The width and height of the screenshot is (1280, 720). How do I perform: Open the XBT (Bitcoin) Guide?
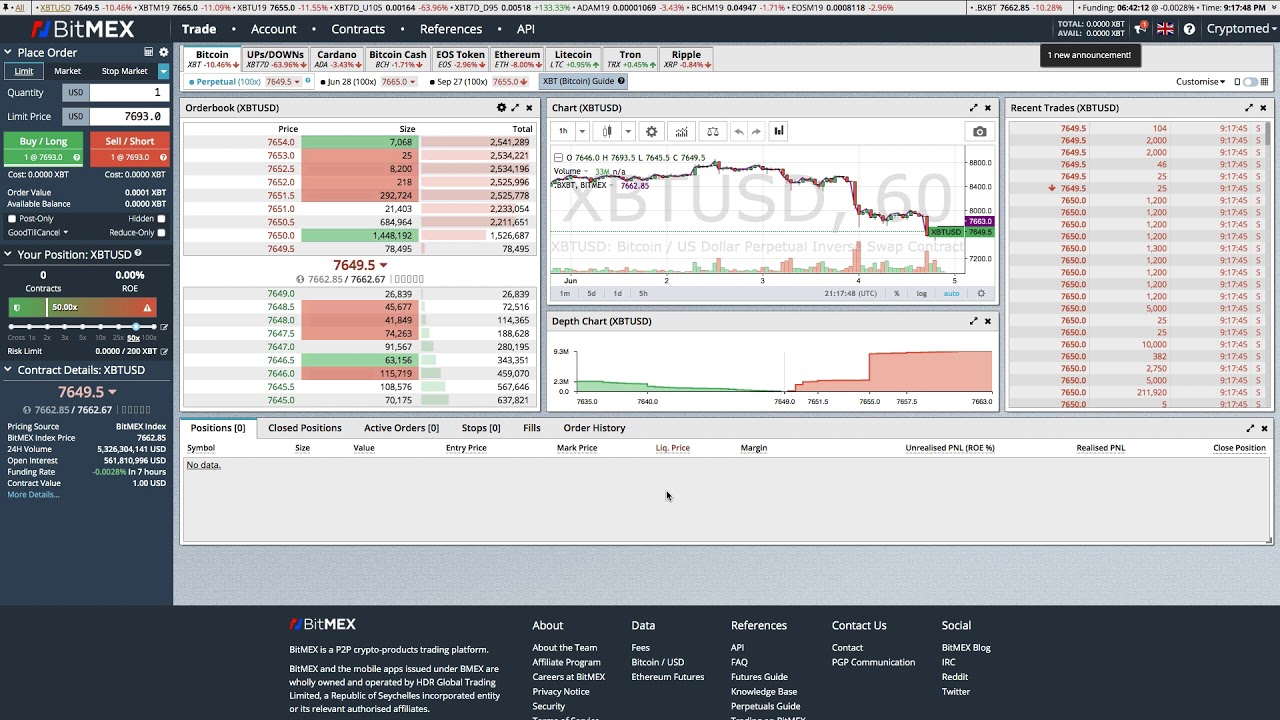[x=583, y=81]
